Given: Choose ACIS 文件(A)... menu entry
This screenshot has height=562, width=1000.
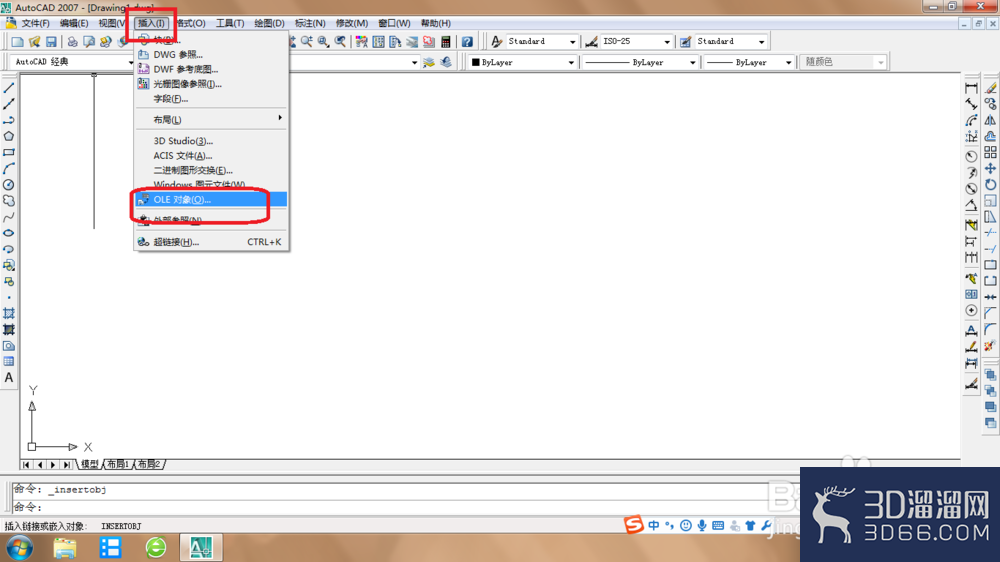Looking at the screenshot, I should [211, 155].
